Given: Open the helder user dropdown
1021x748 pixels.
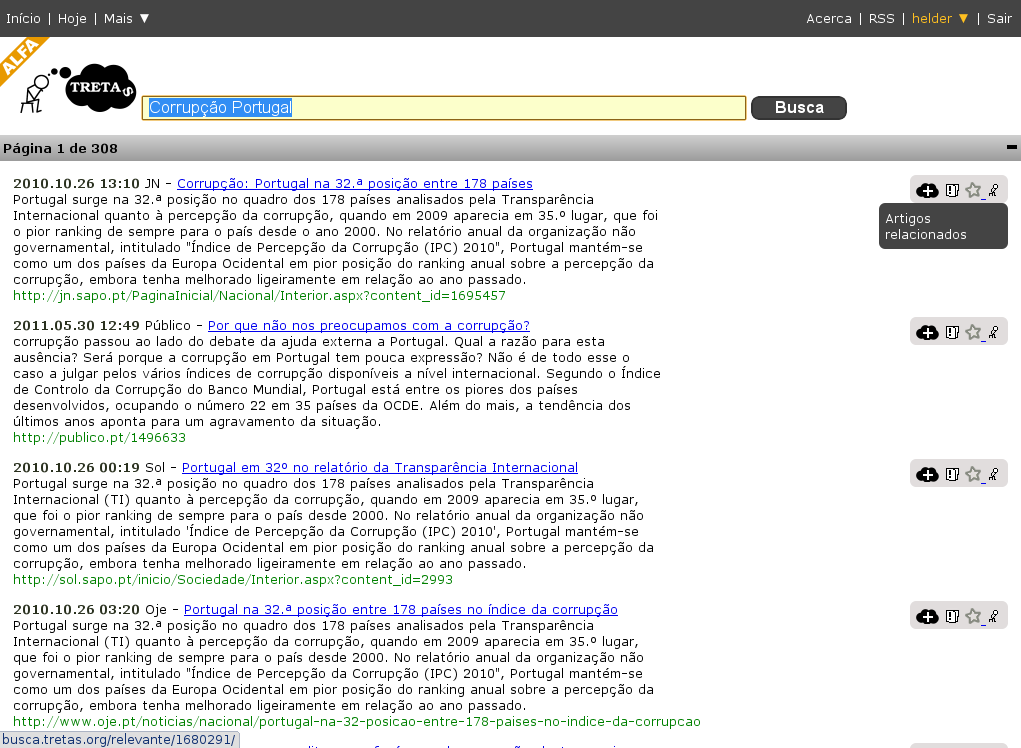Looking at the screenshot, I should (x=940, y=18).
